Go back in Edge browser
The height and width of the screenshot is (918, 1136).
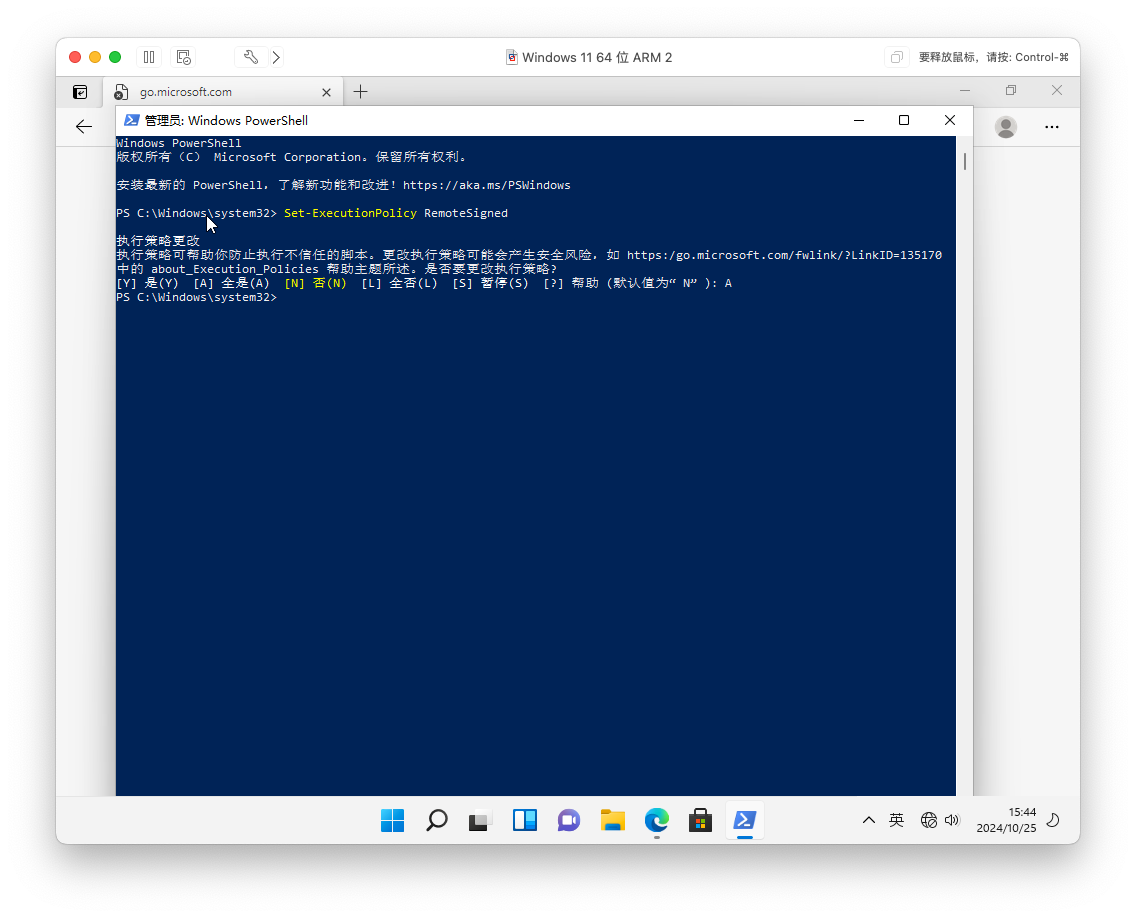point(84,127)
